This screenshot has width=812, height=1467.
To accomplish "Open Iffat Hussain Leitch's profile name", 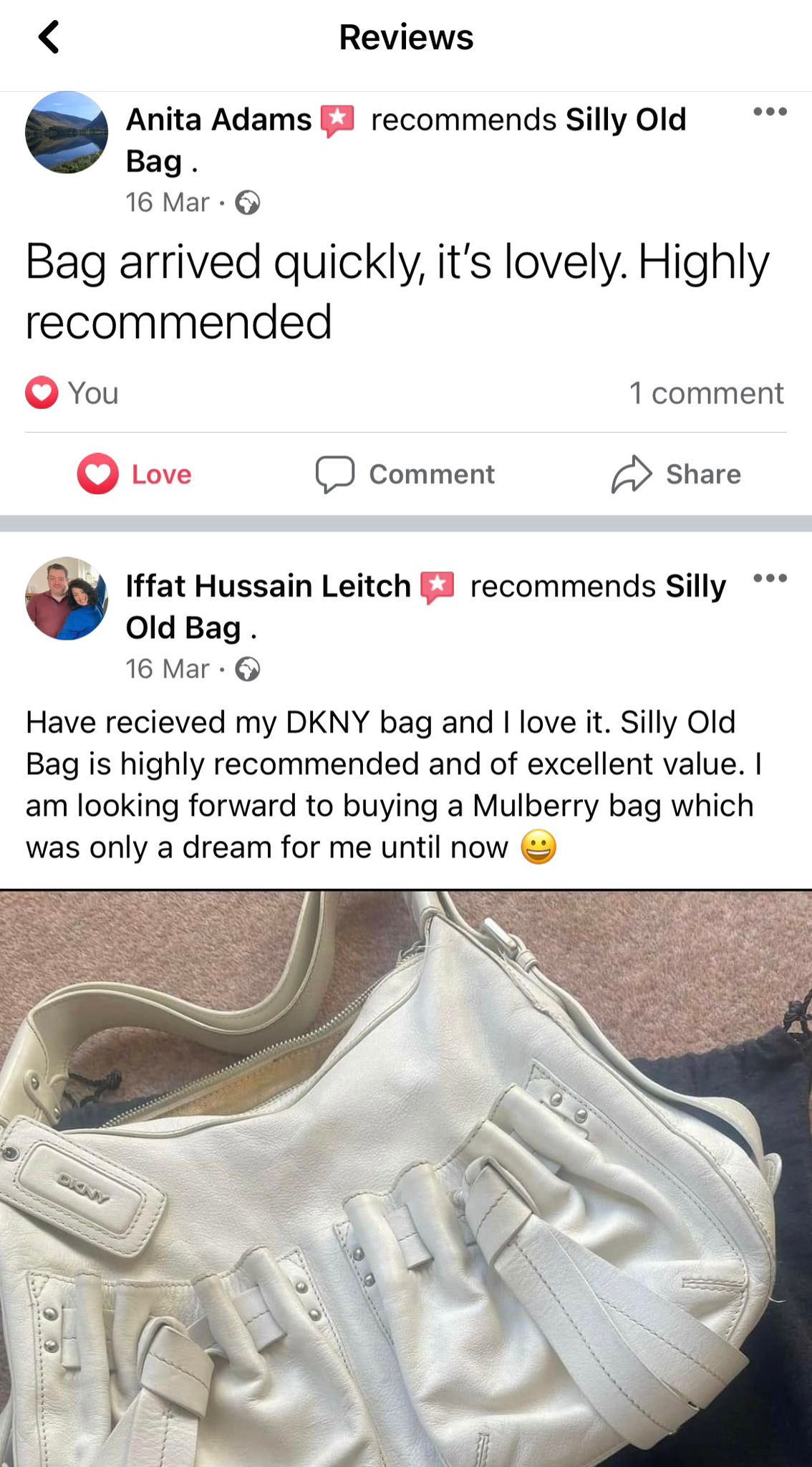I will click(x=269, y=586).
